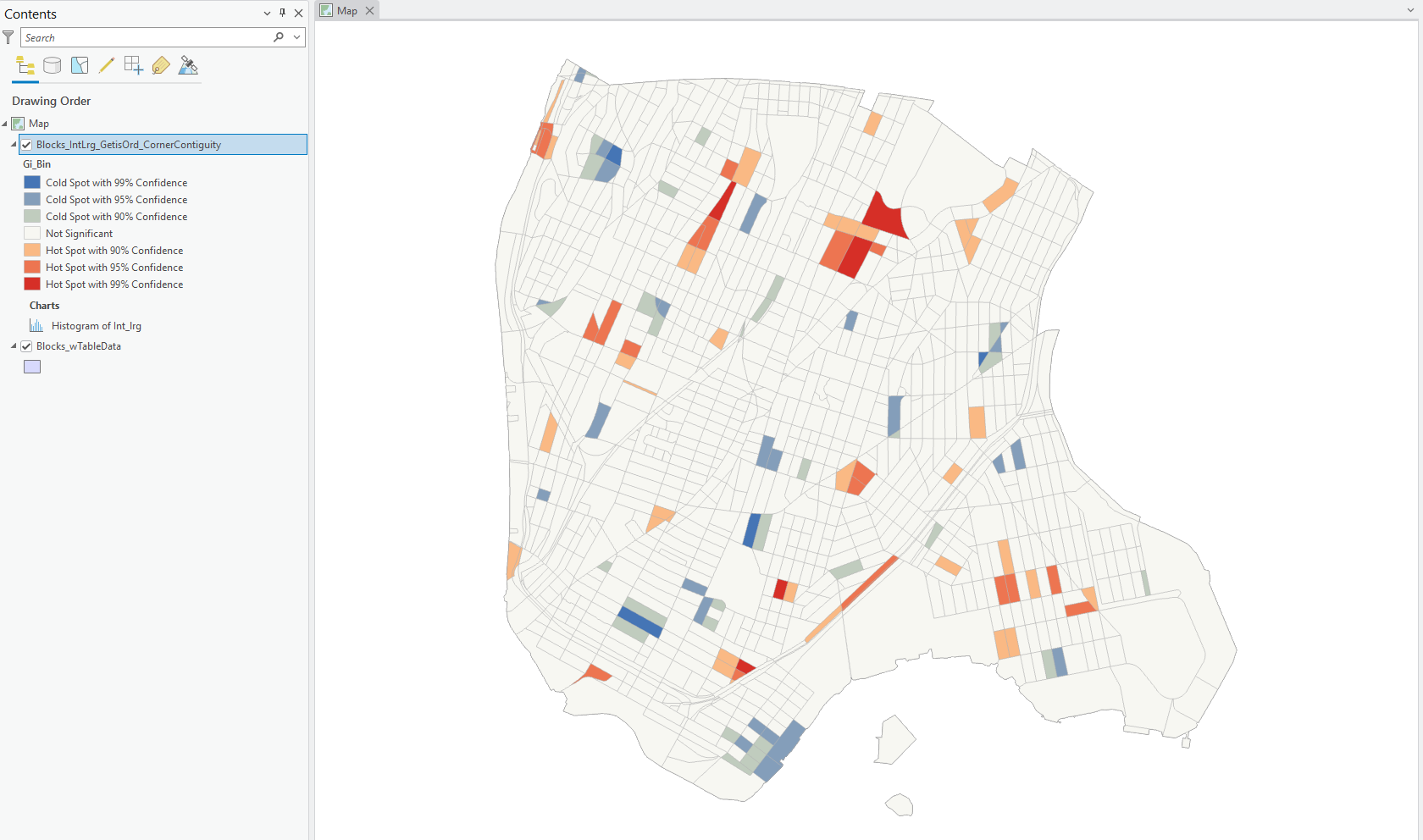
Task: Switch to List By Data Source view
Action: (x=52, y=65)
